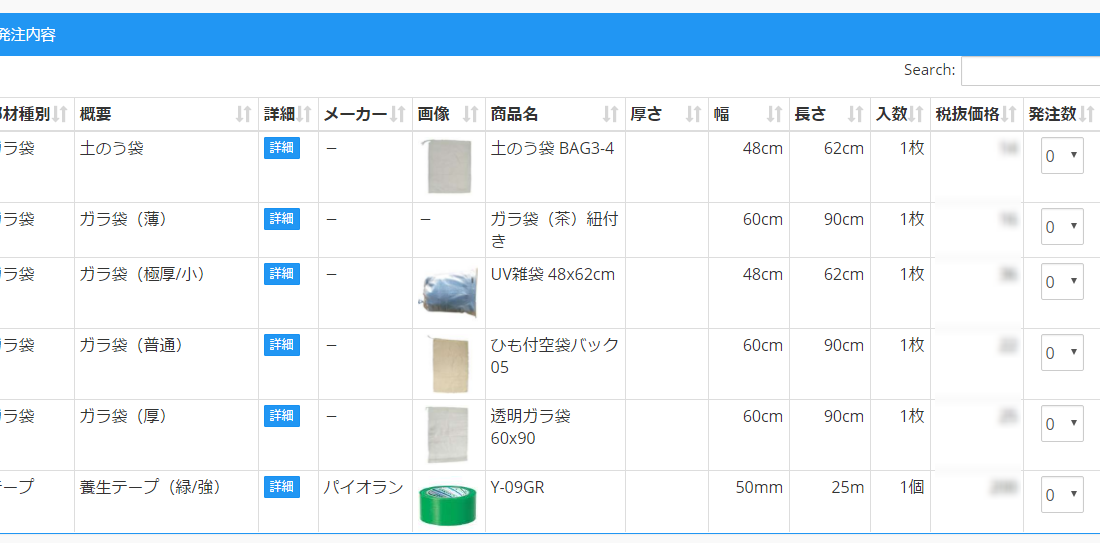Click sort arrows on メーカー column

pyautogui.click(x=398, y=115)
